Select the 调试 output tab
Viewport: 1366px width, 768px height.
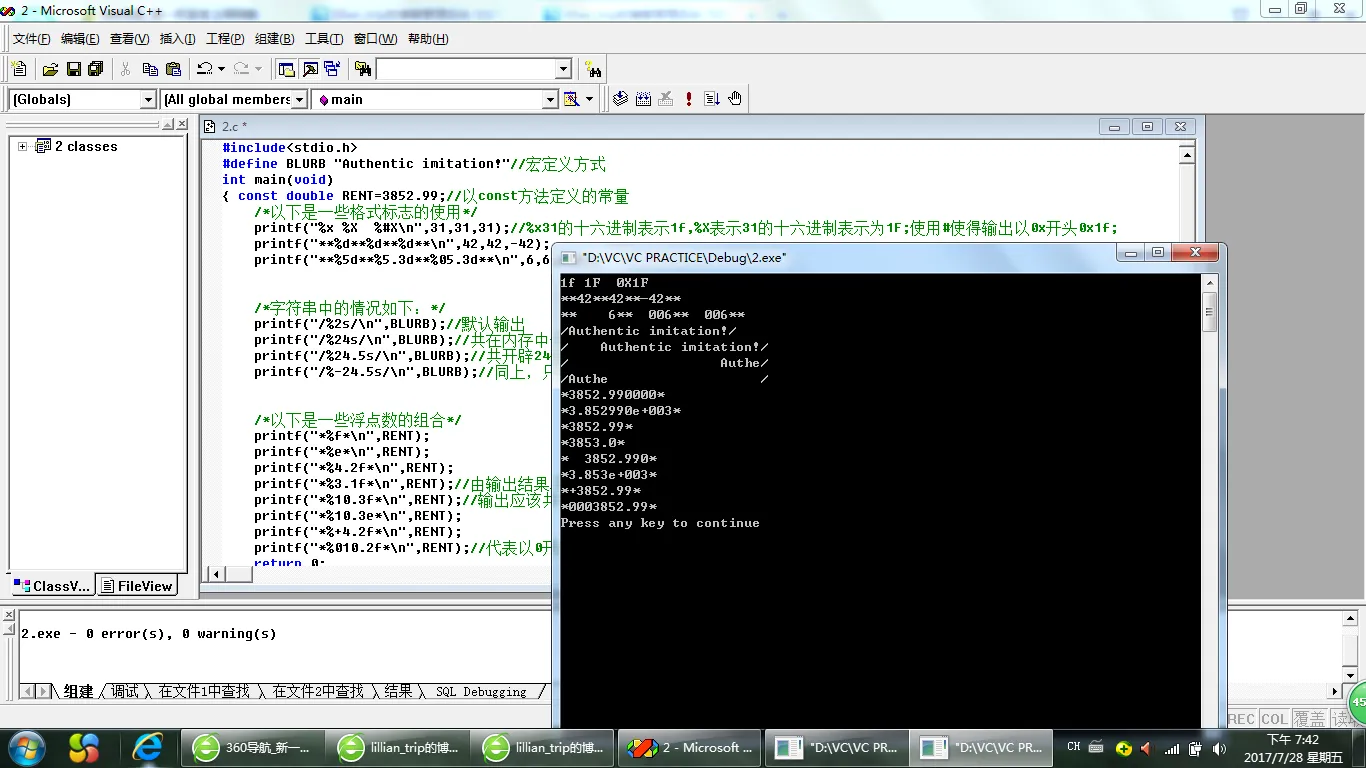tap(124, 691)
